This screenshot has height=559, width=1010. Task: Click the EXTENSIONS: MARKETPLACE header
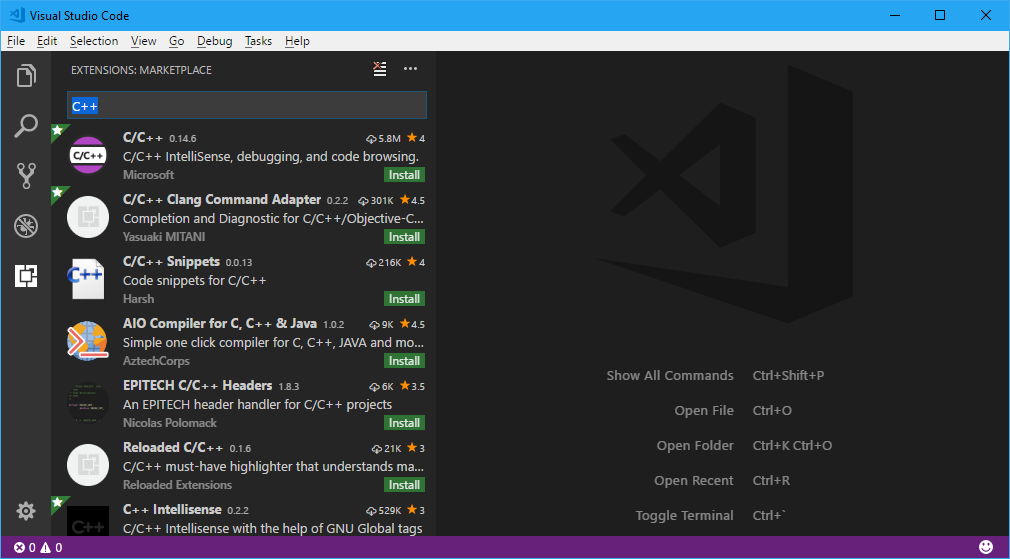pyautogui.click(x=141, y=70)
